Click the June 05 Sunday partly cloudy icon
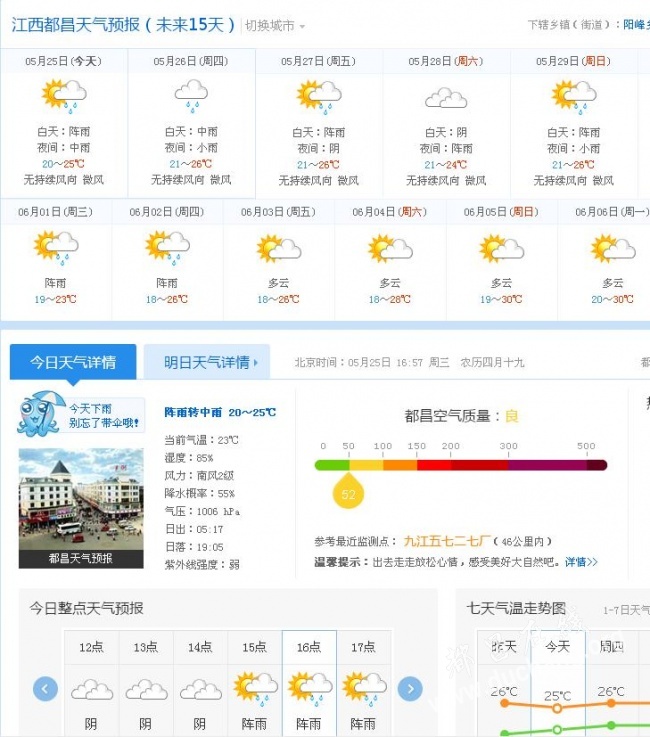 point(501,248)
